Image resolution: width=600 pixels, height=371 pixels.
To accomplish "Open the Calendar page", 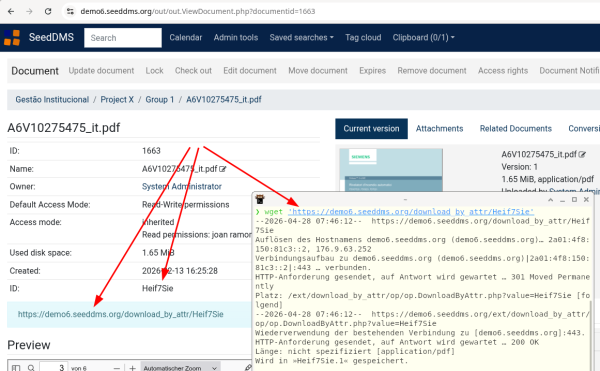I will coord(186,37).
